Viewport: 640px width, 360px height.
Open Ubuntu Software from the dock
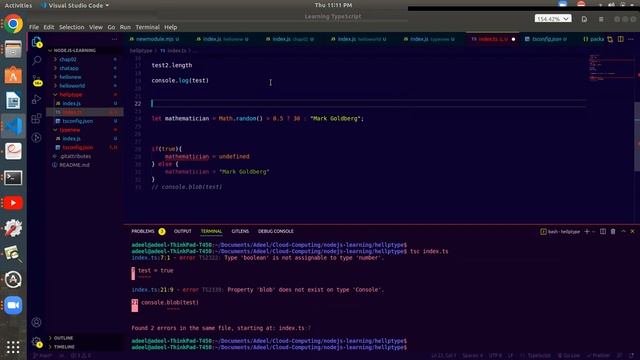pyautogui.click(x=13, y=76)
